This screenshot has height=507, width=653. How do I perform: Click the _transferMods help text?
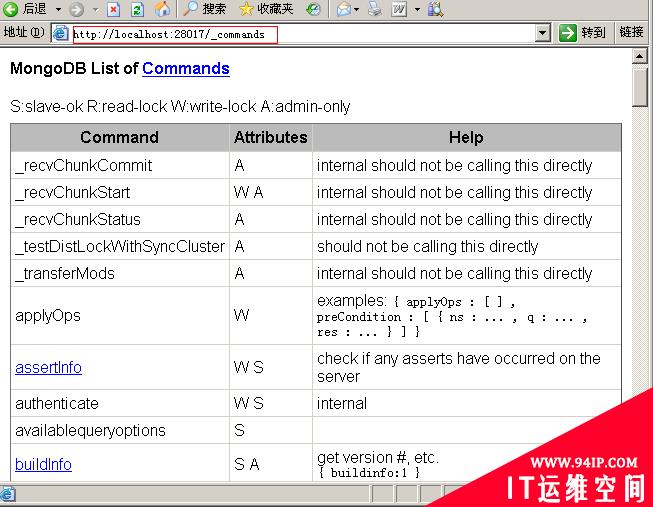454,274
